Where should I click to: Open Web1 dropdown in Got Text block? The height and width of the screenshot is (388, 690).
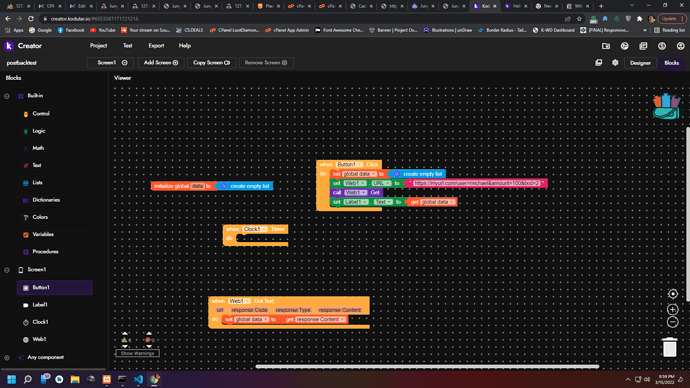click(x=239, y=301)
